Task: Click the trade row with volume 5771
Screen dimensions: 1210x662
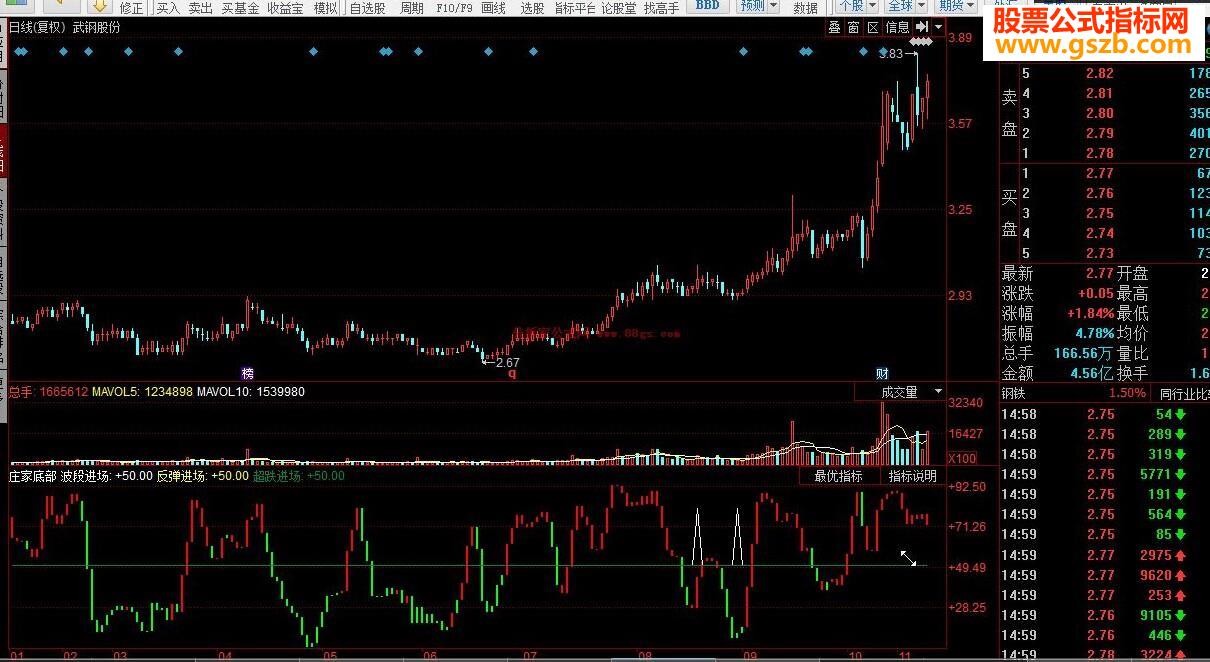Action: pos(1105,474)
